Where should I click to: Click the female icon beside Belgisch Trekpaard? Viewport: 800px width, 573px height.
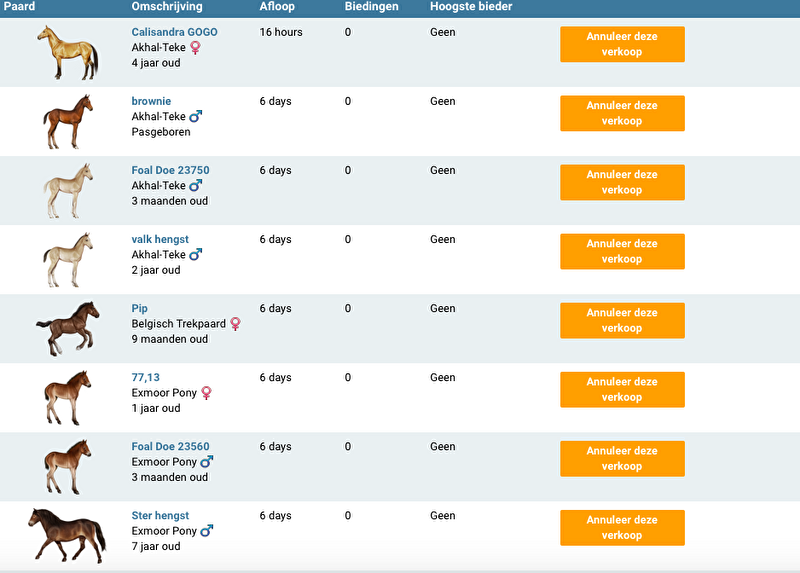coord(236,323)
